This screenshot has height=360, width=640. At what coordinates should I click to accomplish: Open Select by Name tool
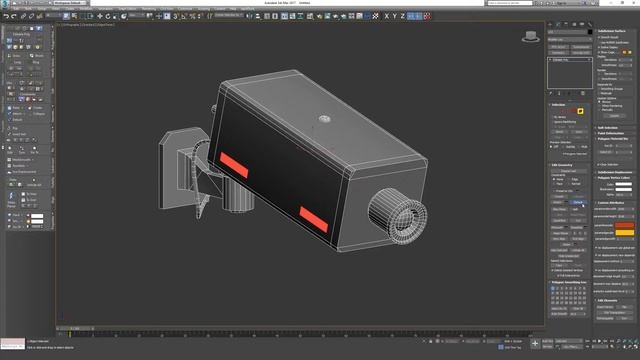75,16
